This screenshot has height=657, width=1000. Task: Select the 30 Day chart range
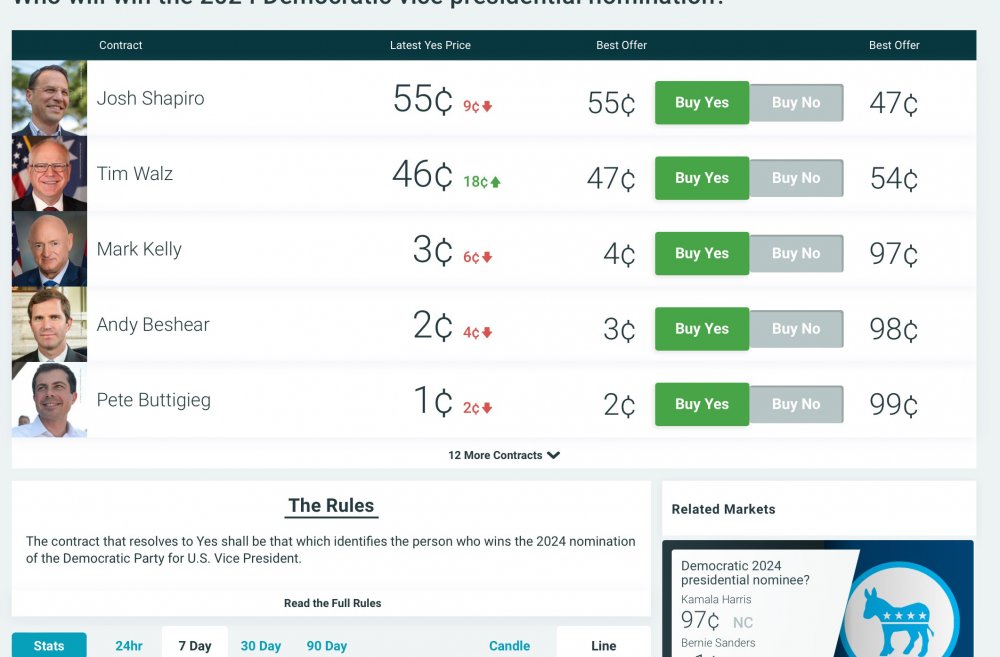261,646
